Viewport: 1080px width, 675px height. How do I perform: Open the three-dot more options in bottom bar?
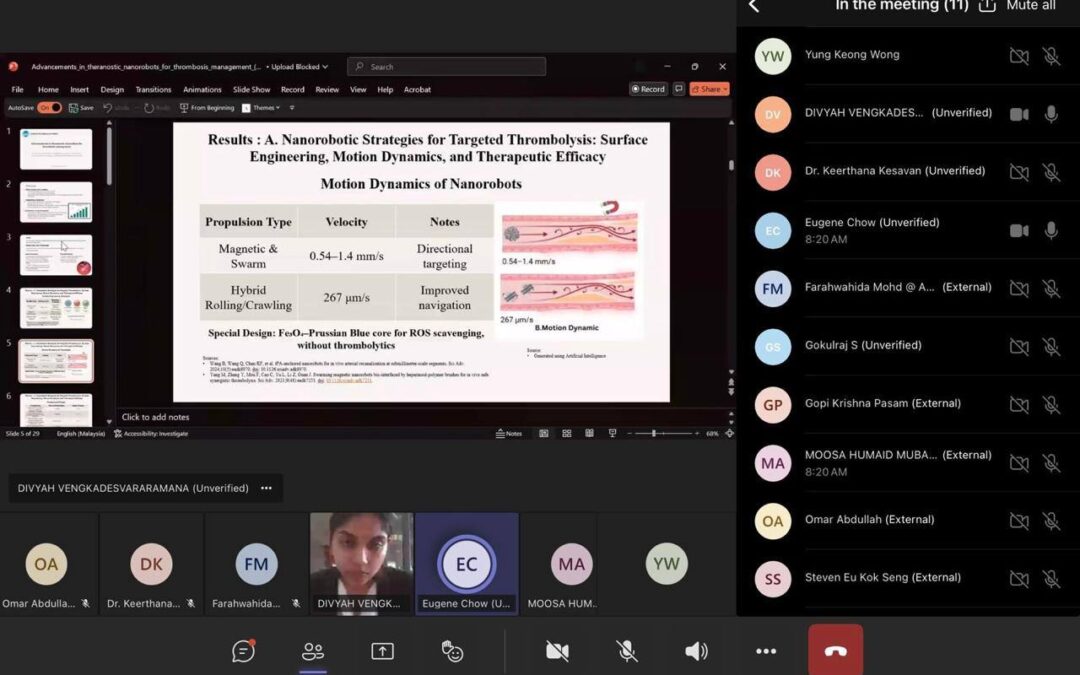[766, 651]
